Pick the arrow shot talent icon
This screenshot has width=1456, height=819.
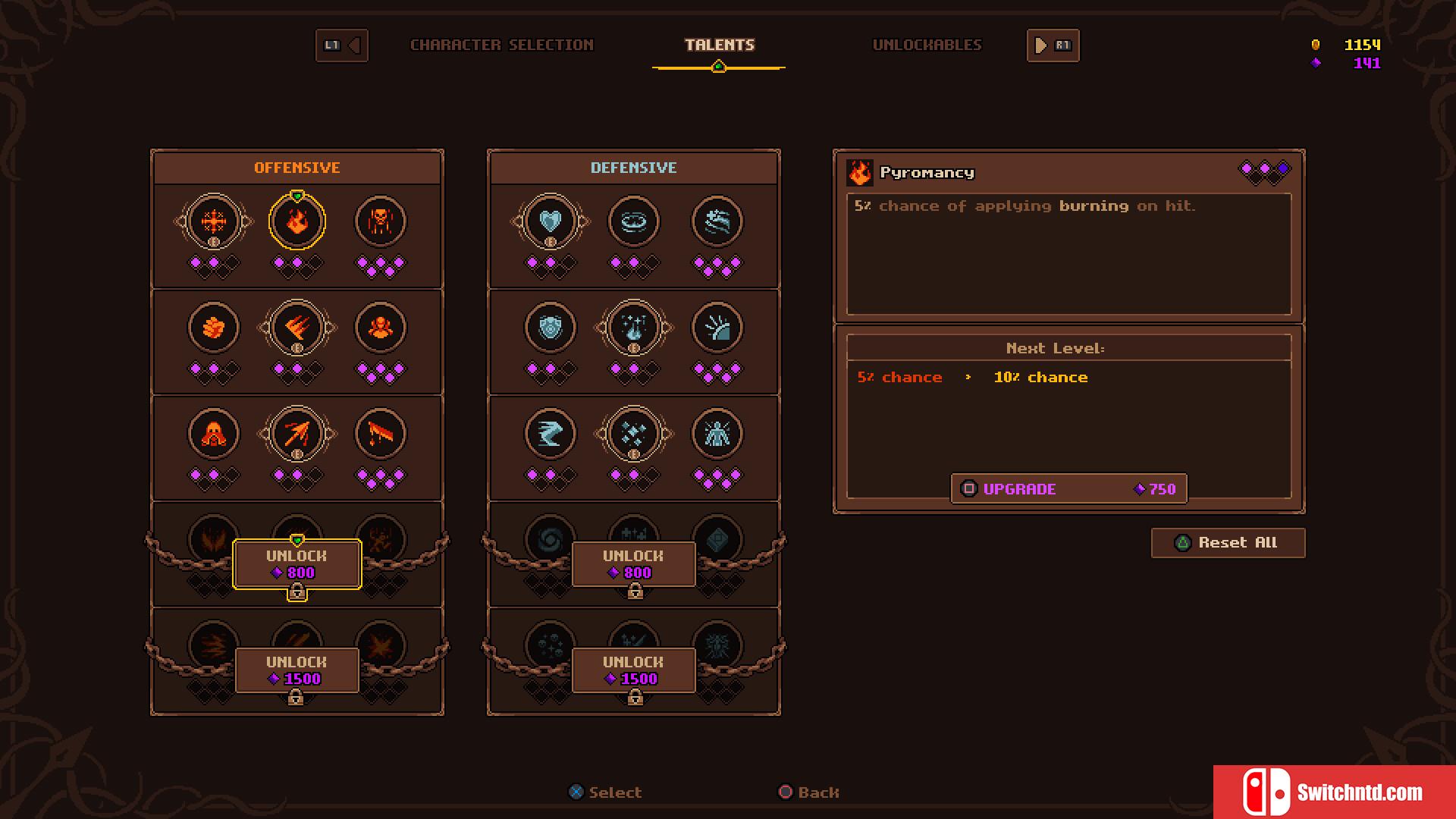pyautogui.click(x=297, y=434)
